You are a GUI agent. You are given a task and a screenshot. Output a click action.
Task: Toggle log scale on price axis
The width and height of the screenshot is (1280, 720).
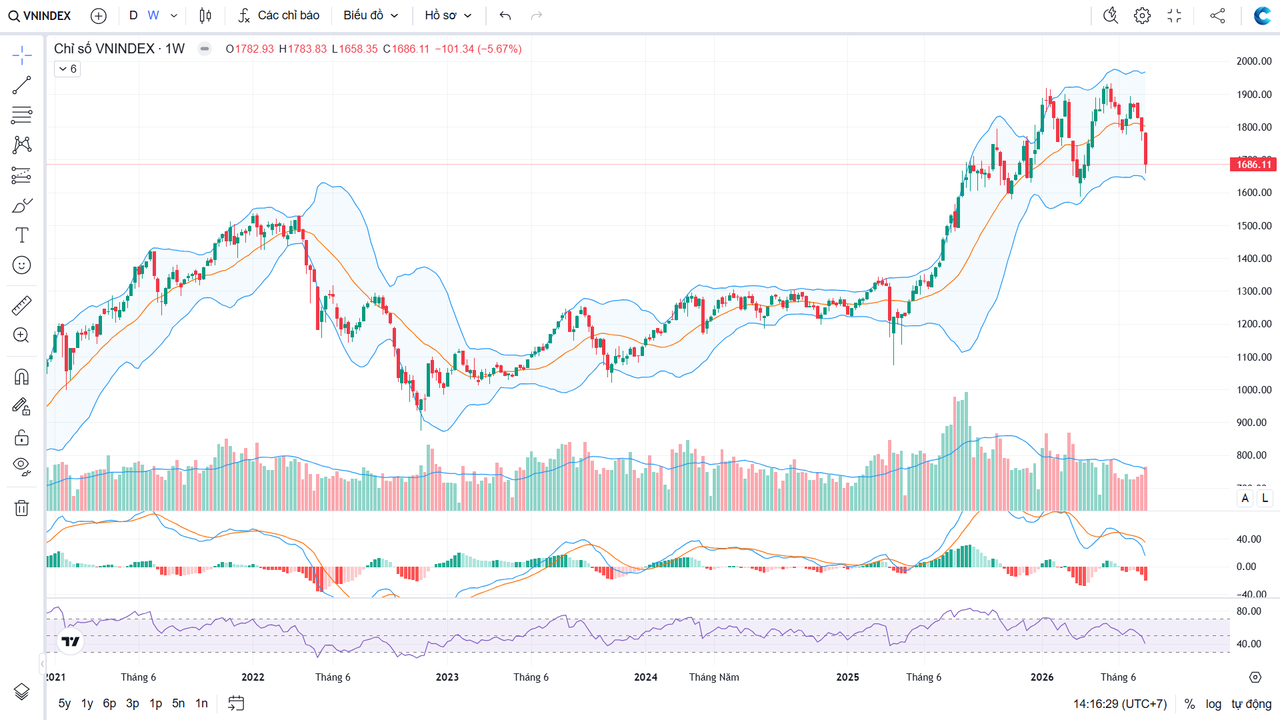(1213, 704)
